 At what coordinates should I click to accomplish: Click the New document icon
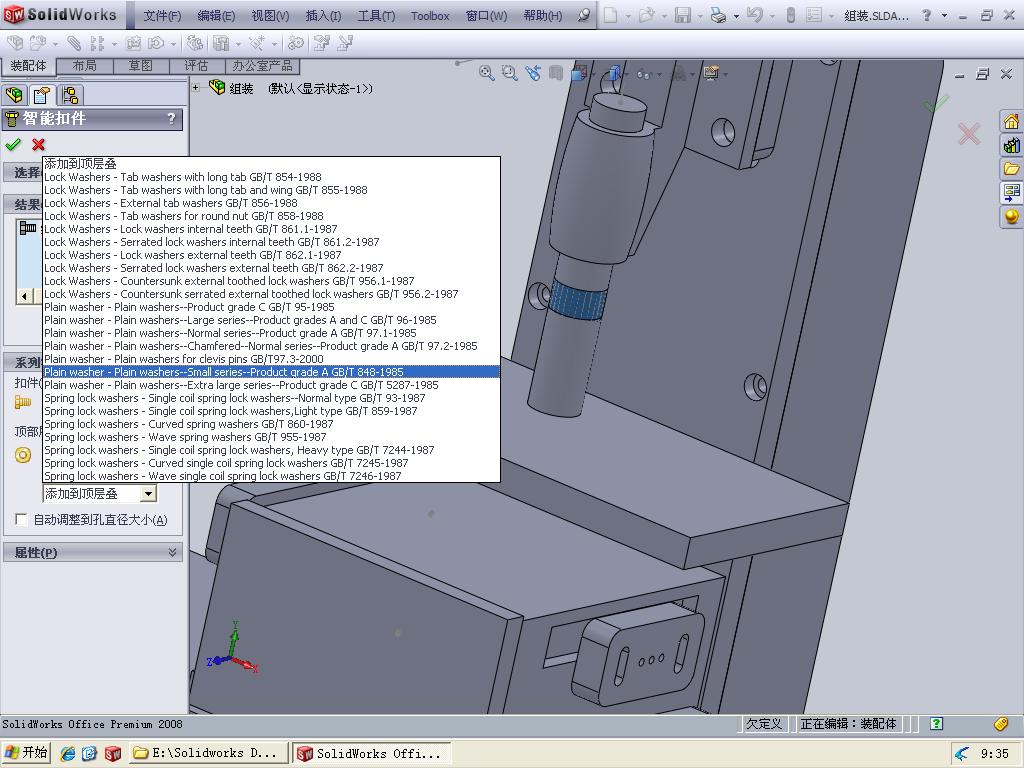click(x=610, y=15)
